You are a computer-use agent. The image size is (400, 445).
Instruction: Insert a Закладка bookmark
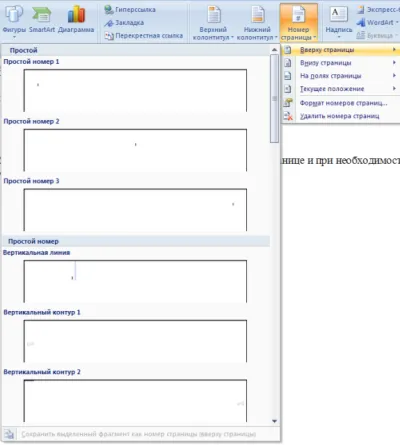pyautogui.click(x=124, y=23)
